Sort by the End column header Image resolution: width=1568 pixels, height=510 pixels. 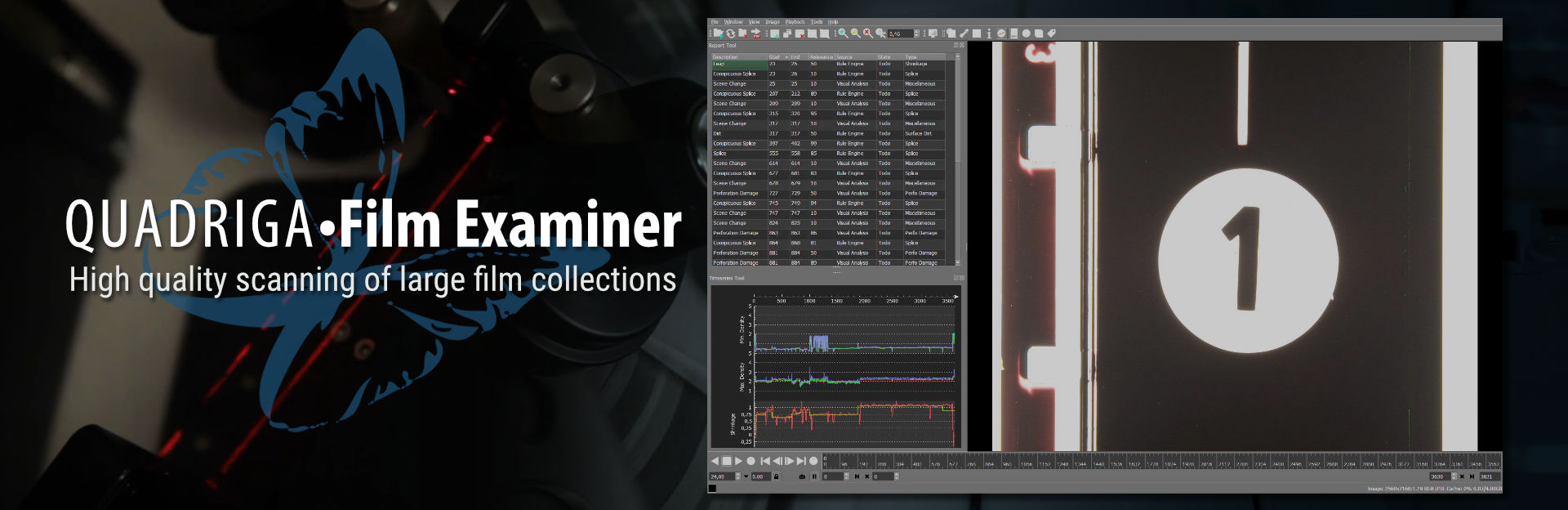click(799, 57)
